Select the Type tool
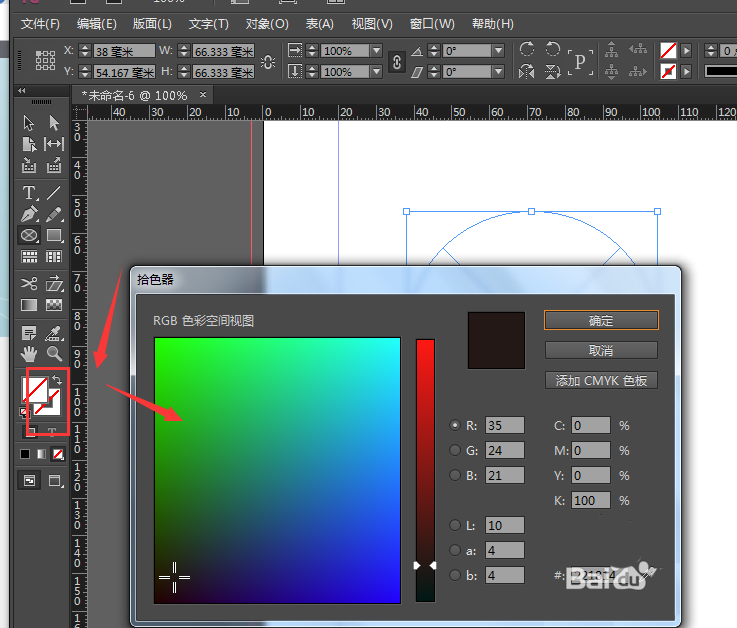Screen dimensions: 737x628 (29, 193)
